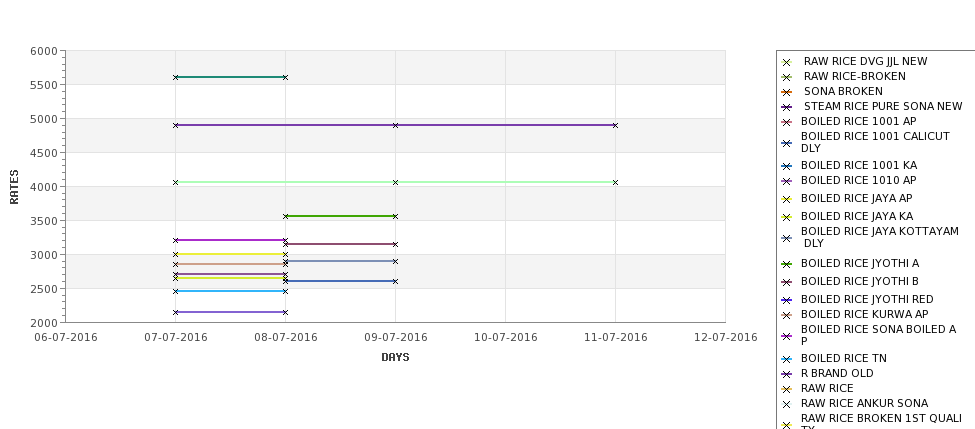
Task: Click the light green line near 4050
Action: pyautogui.click(x=395, y=182)
